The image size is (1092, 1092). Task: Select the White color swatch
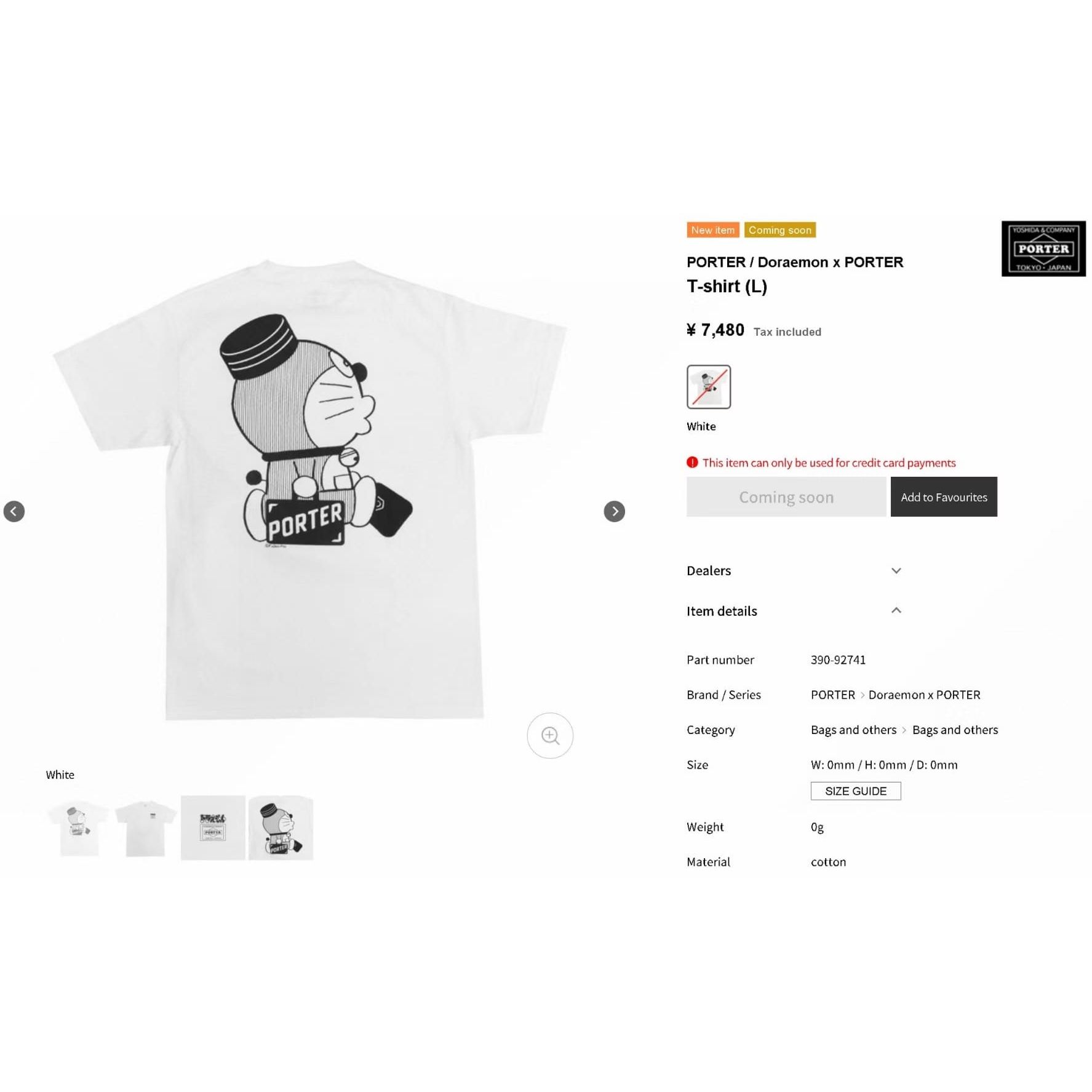tap(709, 387)
